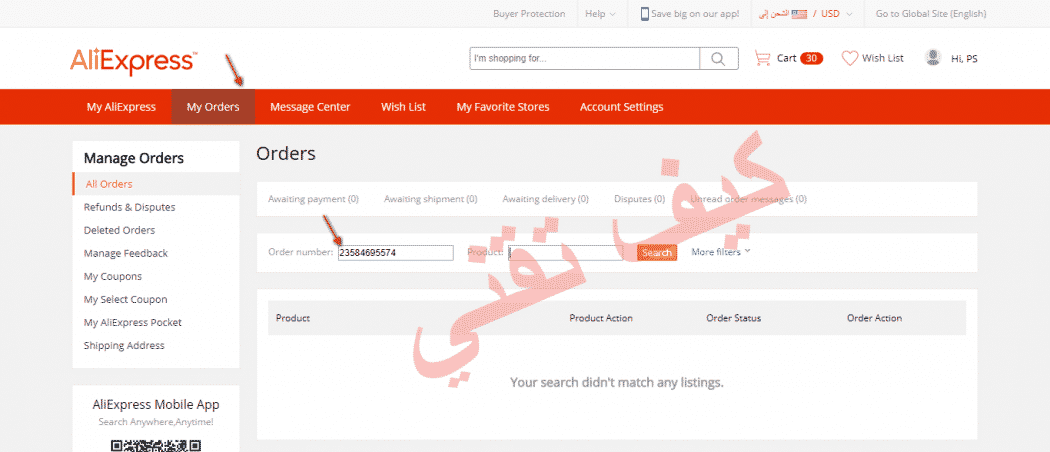The width and height of the screenshot is (1050, 452).
Task: Open Manage Feedback
Action: tap(125, 253)
